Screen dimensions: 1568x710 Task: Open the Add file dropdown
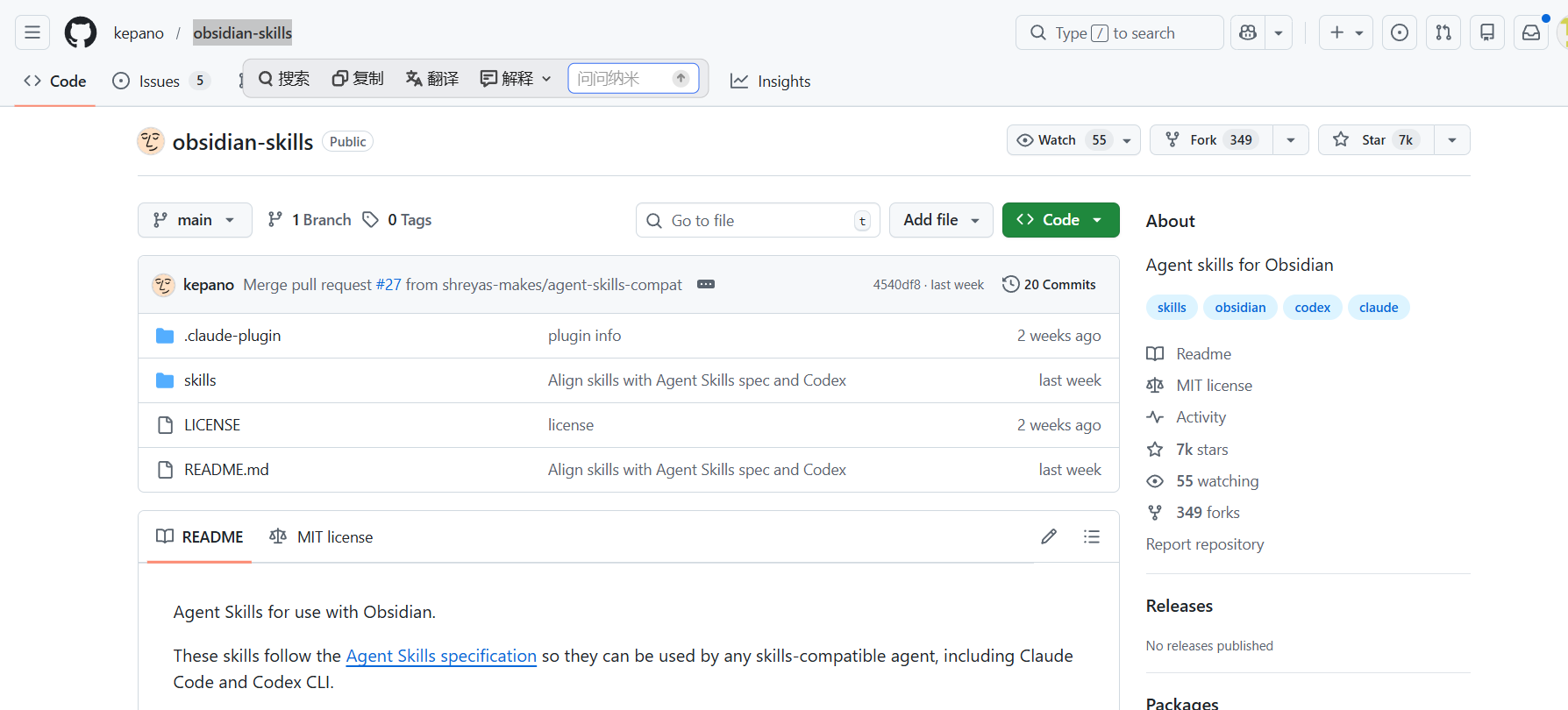tap(941, 220)
